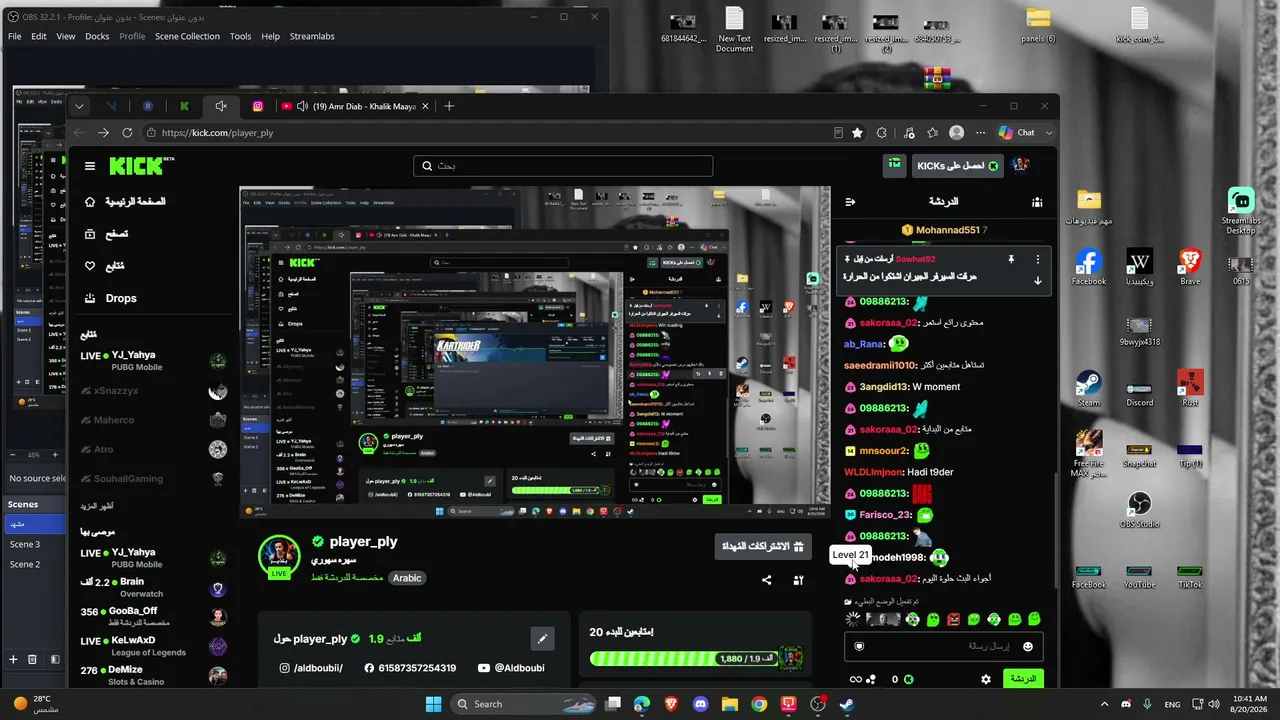Open the browser tab list dropdown
Viewport: 1280px width, 720px height.
(79, 106)
